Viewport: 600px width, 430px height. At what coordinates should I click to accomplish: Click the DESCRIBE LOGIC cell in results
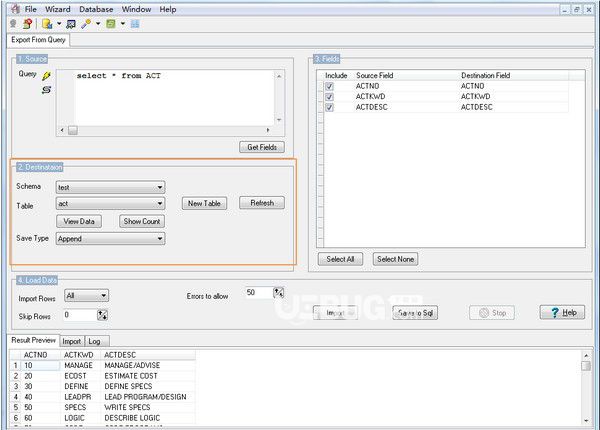148,418
